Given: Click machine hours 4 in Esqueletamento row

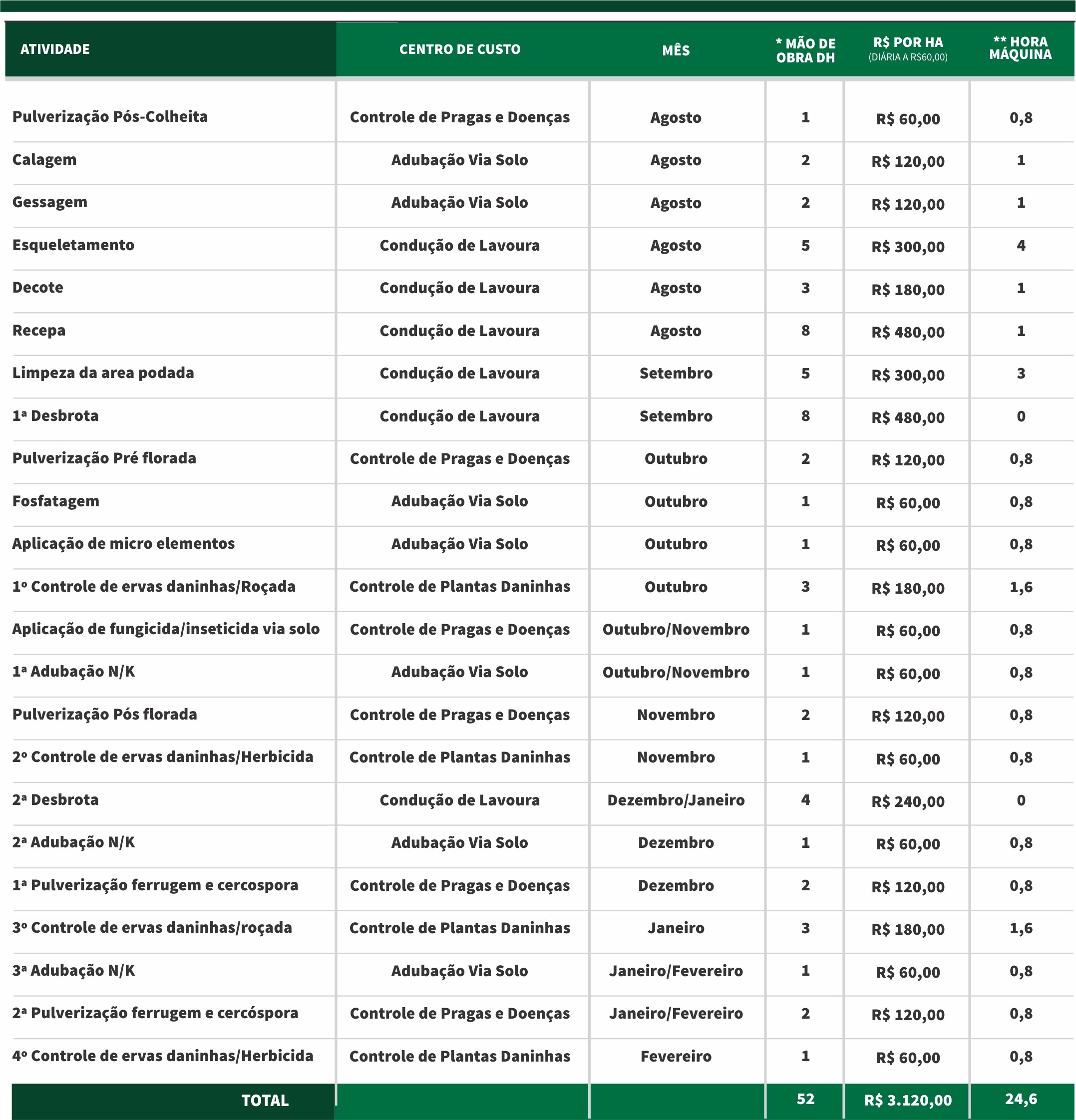Looking at the screenshot, I should [x=1021, y=246].
